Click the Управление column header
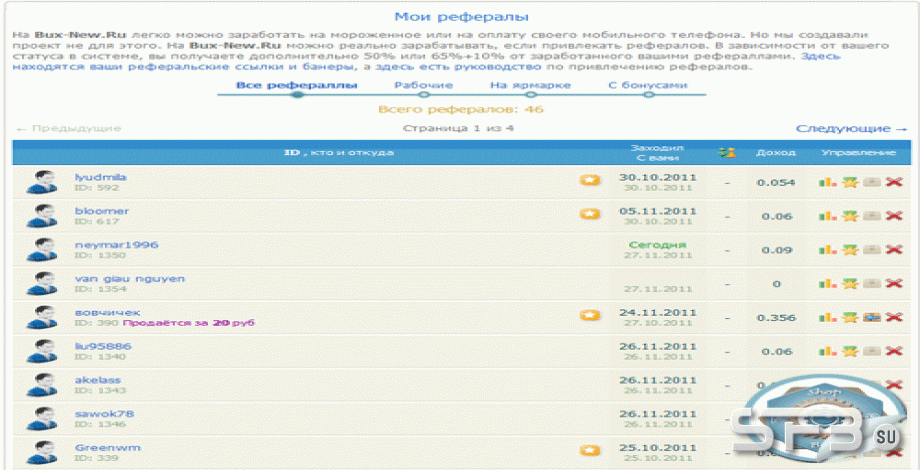 click(858, 153)
